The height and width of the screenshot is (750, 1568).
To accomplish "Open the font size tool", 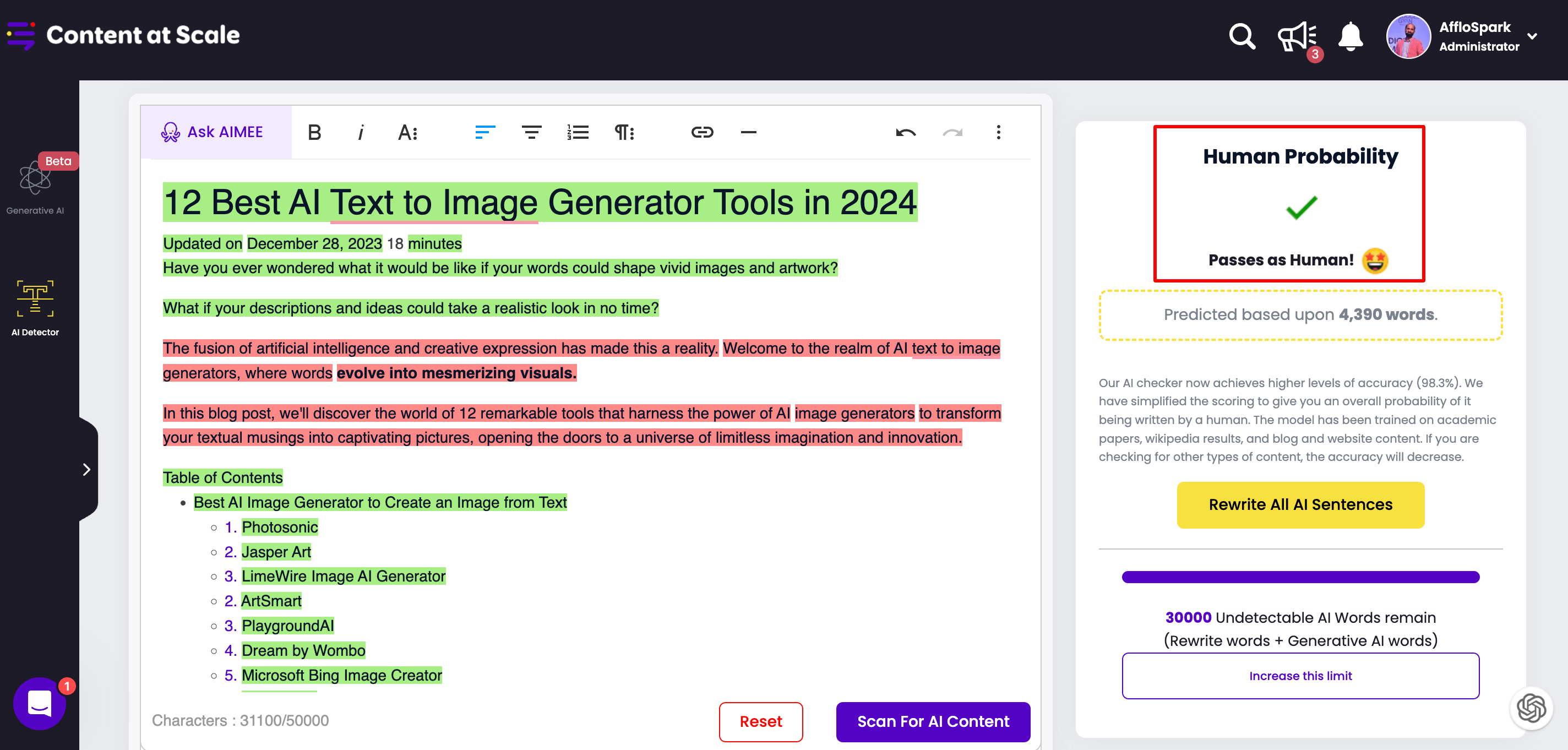I will point(407,132).
